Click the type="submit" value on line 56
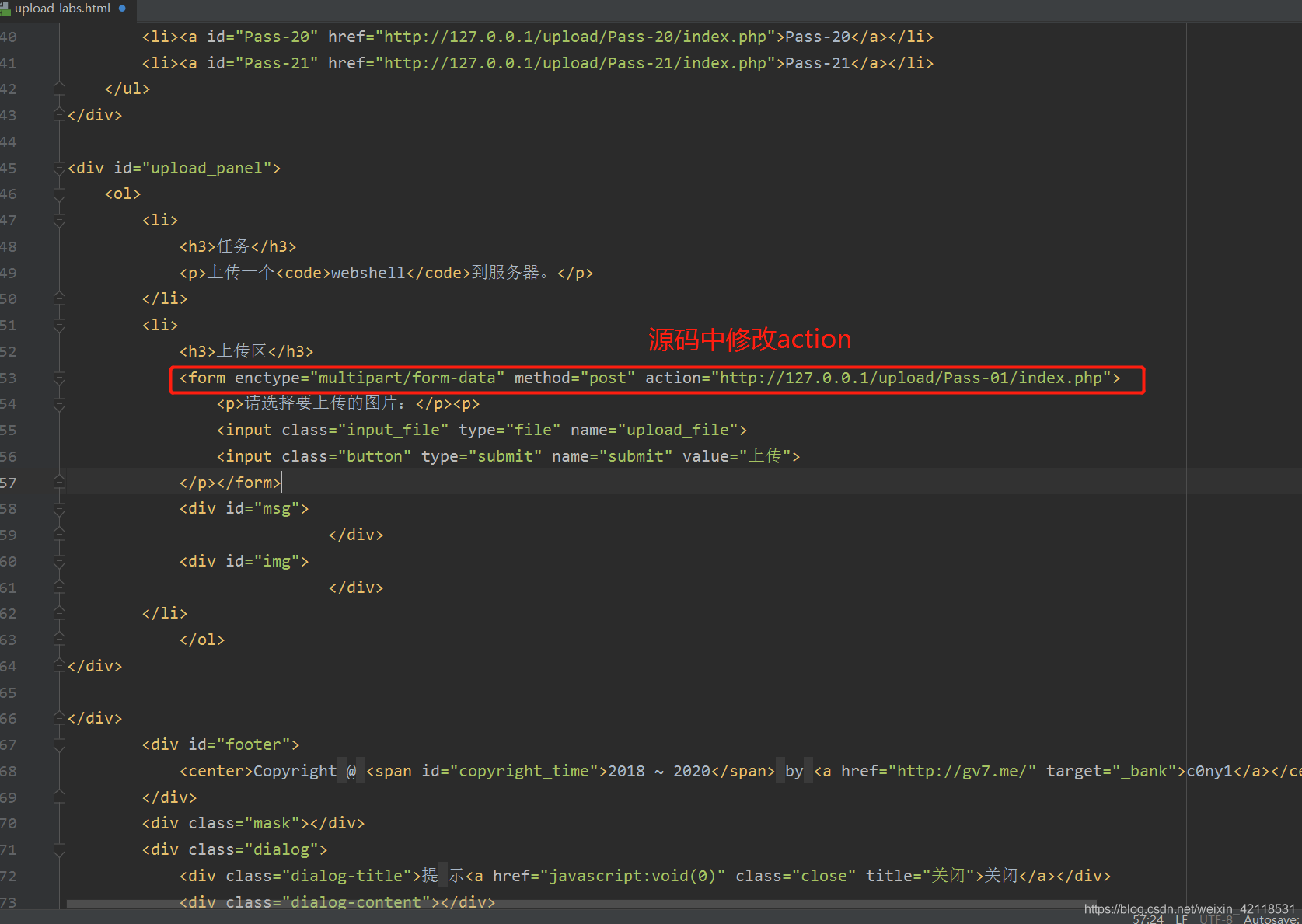Viewport: 1302px width, 924px height. pos(505,456)
